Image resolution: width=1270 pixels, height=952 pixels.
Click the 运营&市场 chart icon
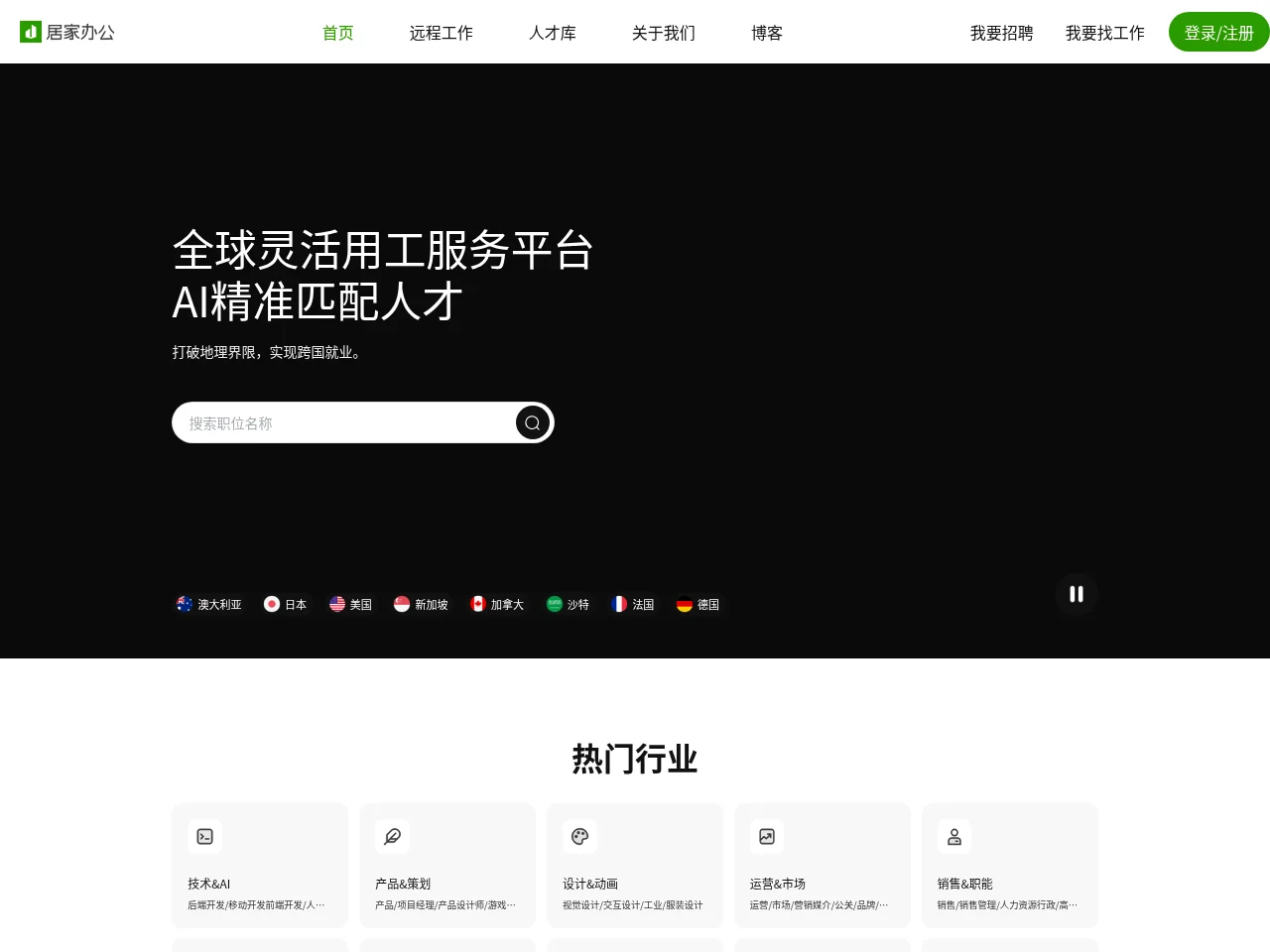(767, 836)
